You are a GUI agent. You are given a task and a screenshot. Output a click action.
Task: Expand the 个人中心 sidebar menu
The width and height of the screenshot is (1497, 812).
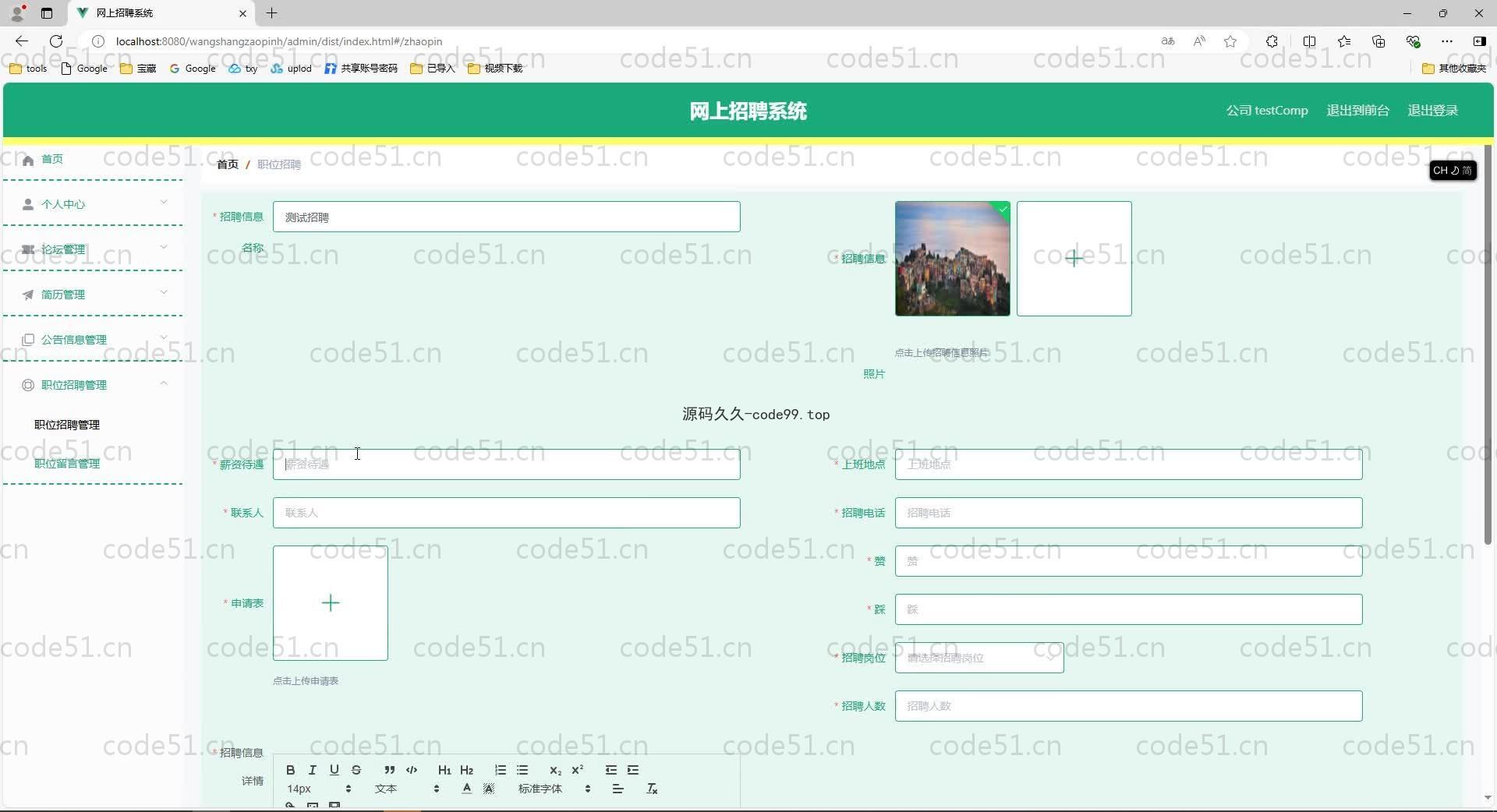(93, 204)
